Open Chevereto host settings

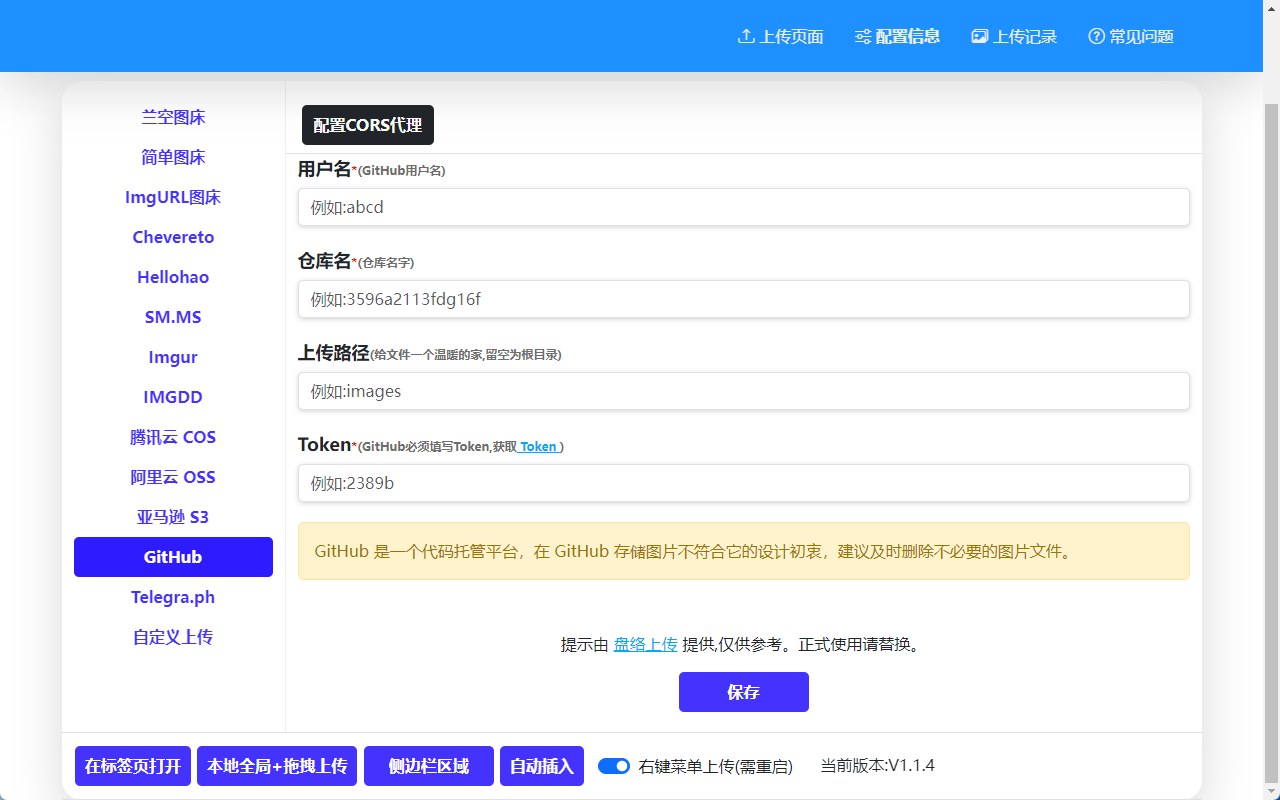click(x=173, y=237)
